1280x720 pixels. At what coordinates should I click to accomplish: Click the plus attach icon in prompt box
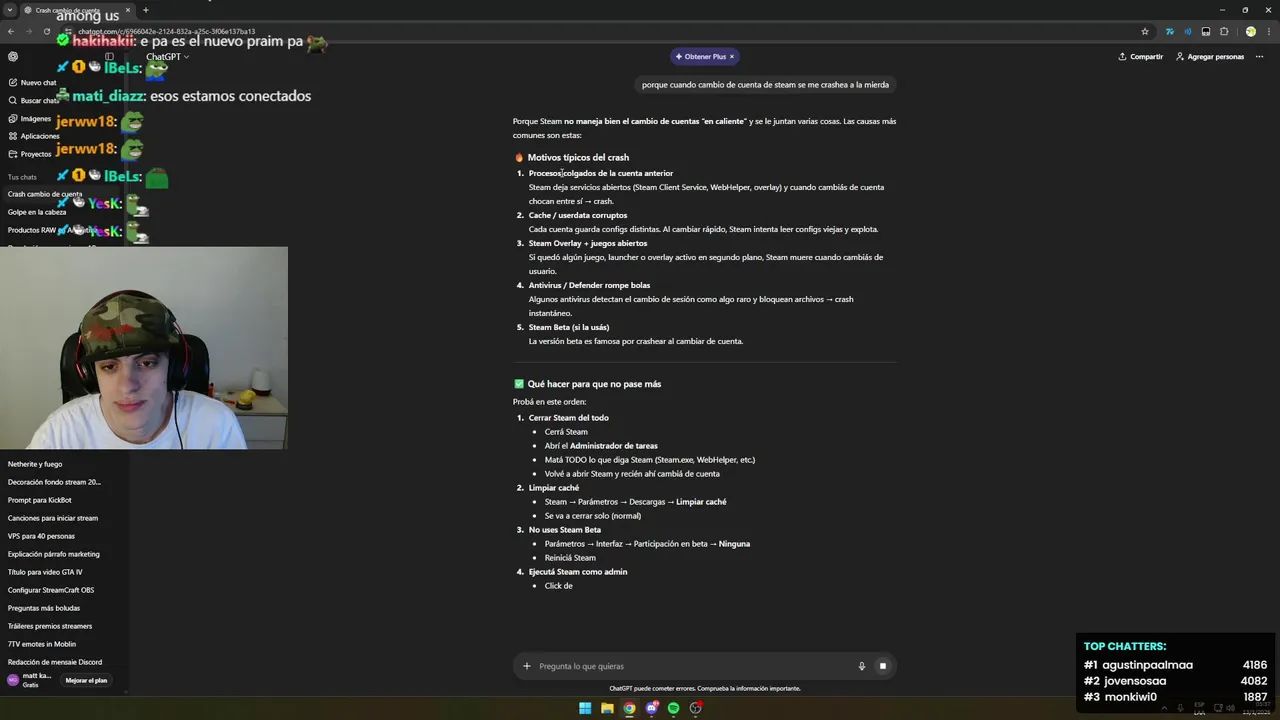click(527, 666)
